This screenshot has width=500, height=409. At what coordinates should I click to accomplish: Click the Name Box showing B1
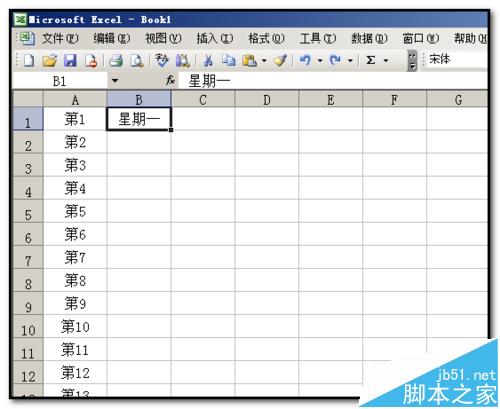click(x=60, y=81)
